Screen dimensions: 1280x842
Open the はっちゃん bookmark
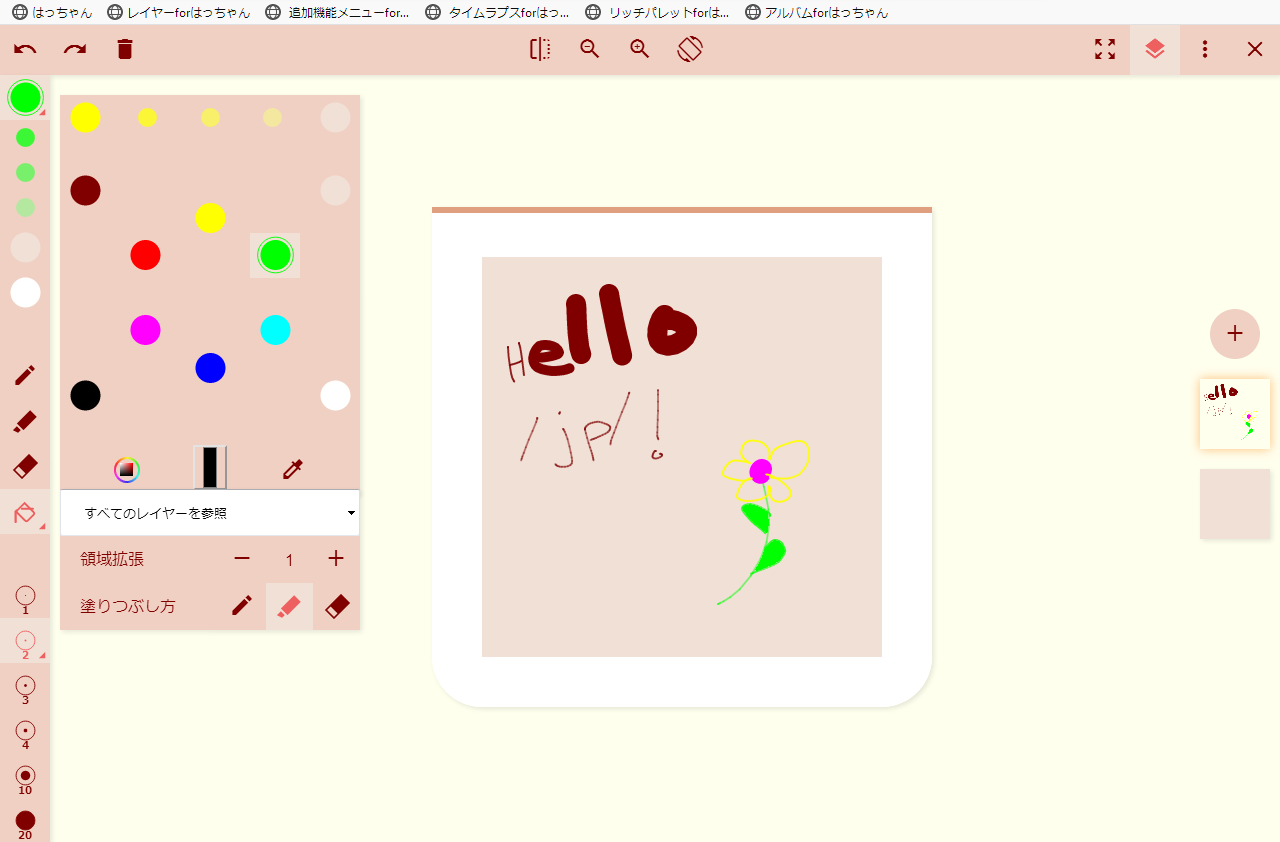pos(52,12)
